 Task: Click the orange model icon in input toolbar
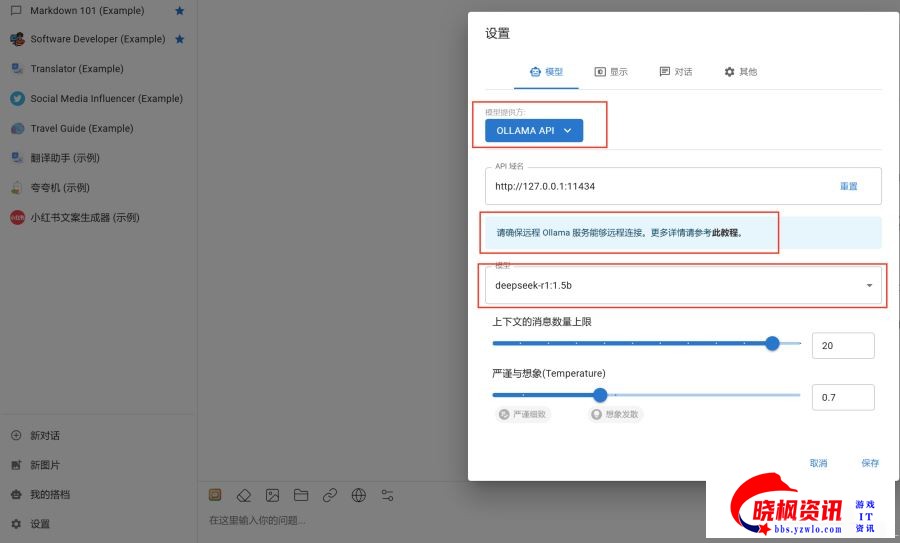(215, 495)
